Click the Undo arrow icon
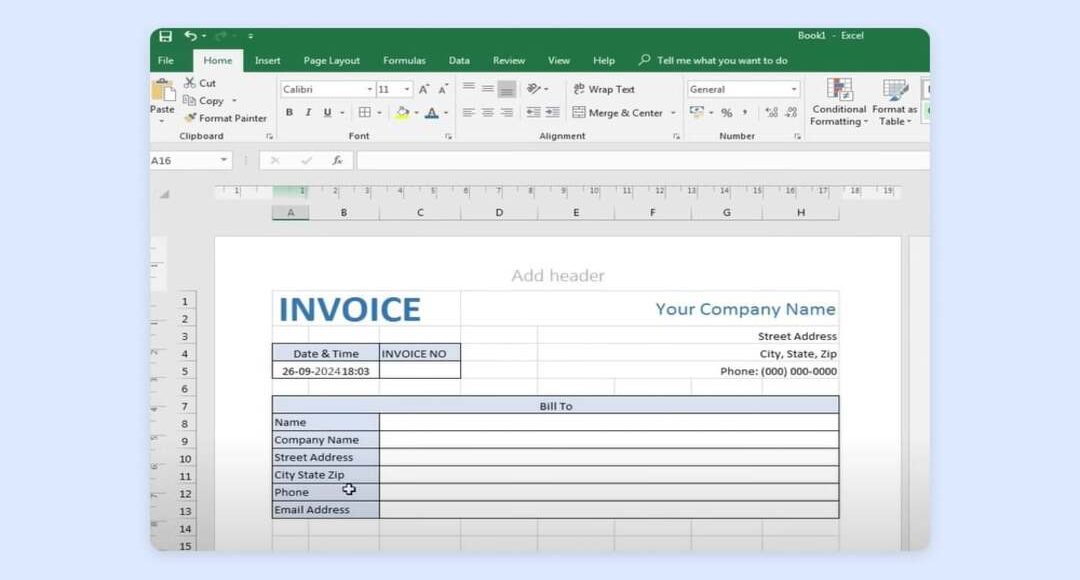 tap(191, 36)
